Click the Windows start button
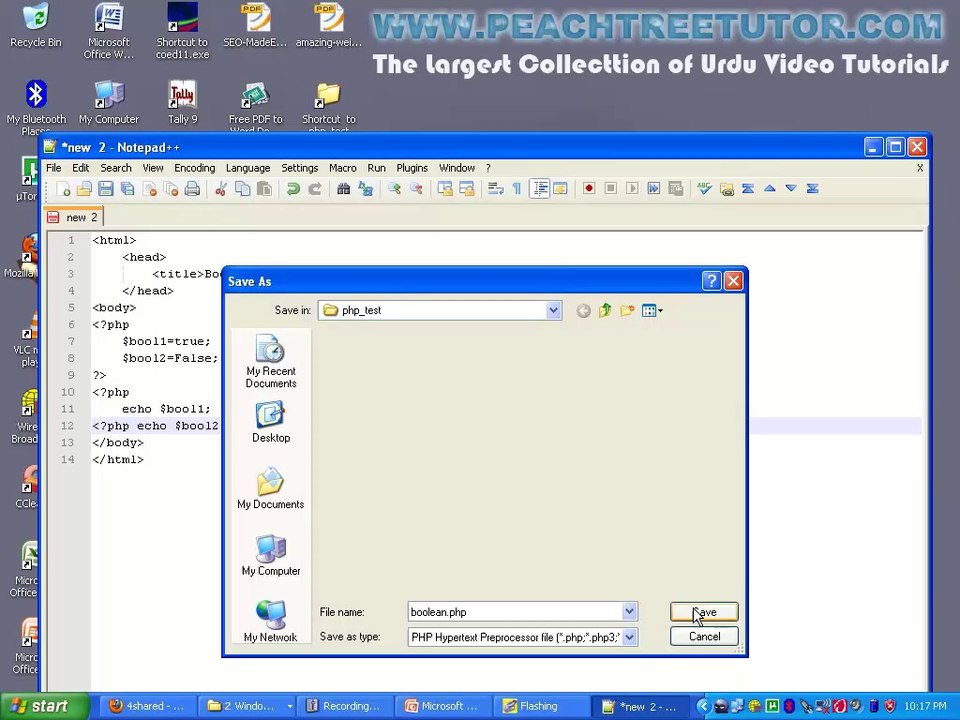Viewport: 960px width, 720px height. pos(45,707)
